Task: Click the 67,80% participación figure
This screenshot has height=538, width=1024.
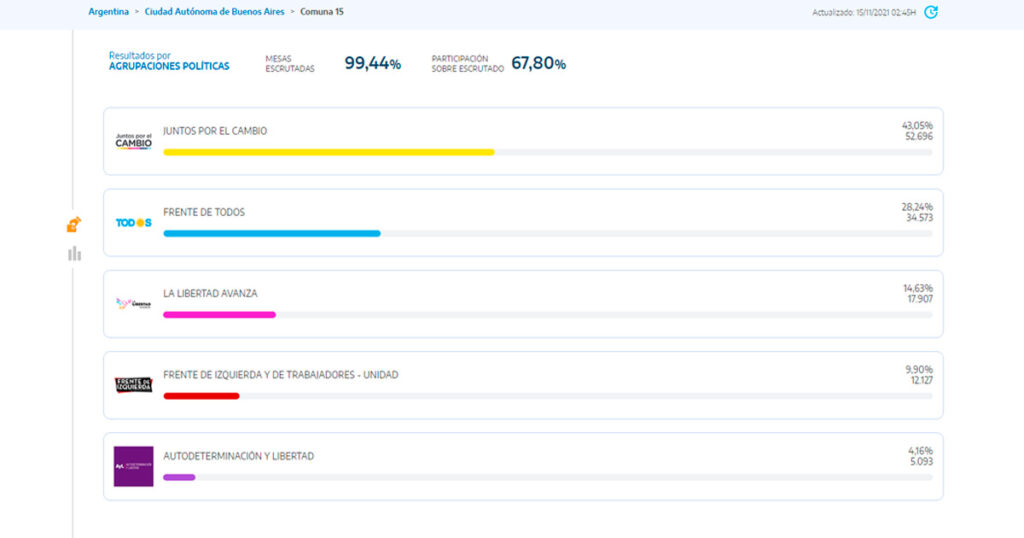Action: (x=538, y=63)
